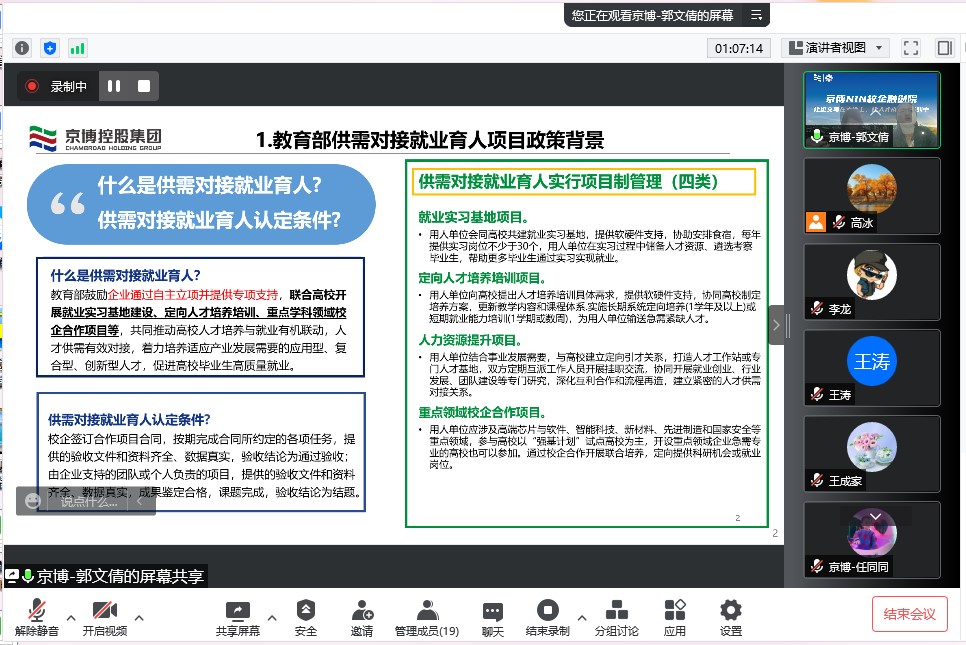Click heading 就业实习基地项目
This screenshot has height=645, width=966.
(474, 217)
